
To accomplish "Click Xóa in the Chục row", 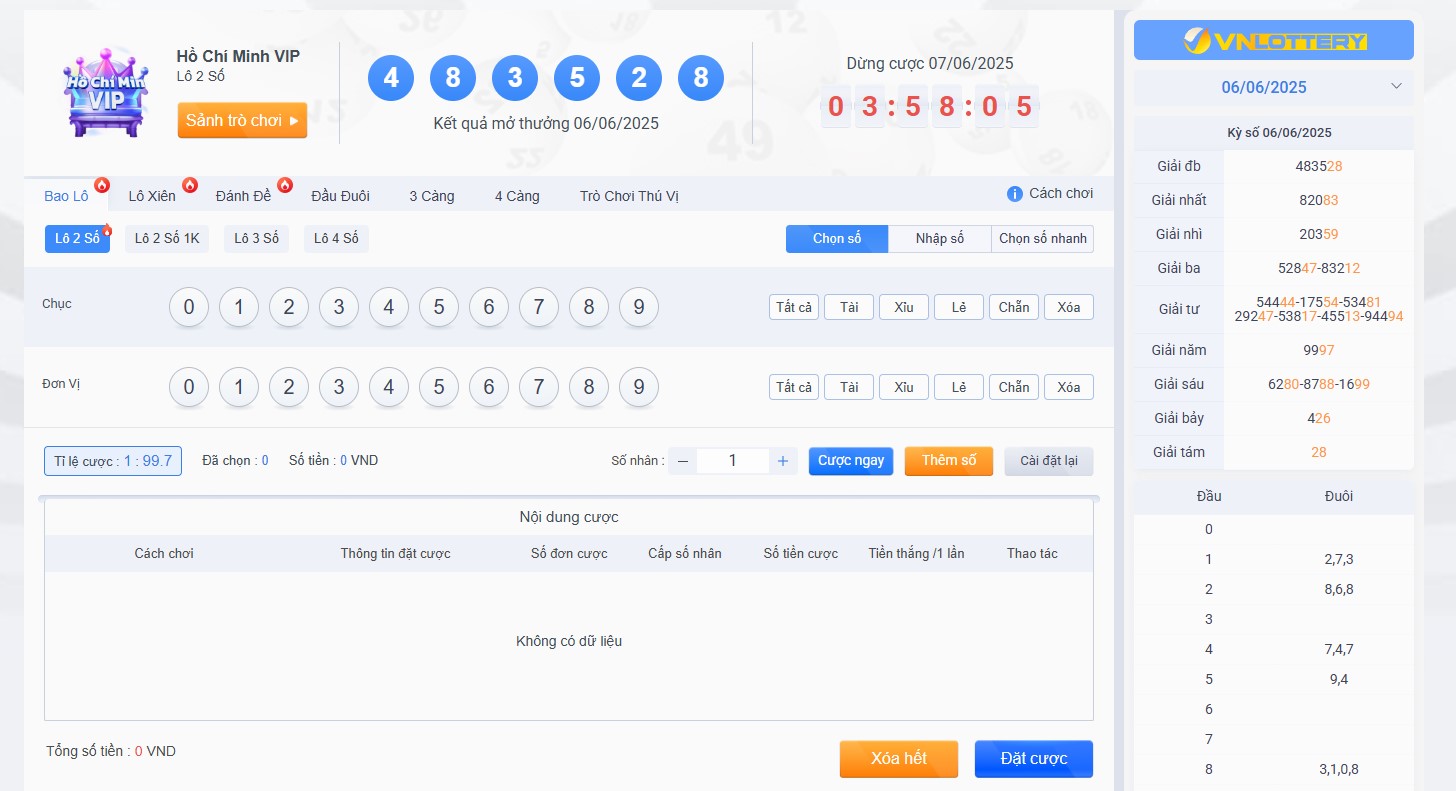I will pyautogui.click(x=1069, y=307).
